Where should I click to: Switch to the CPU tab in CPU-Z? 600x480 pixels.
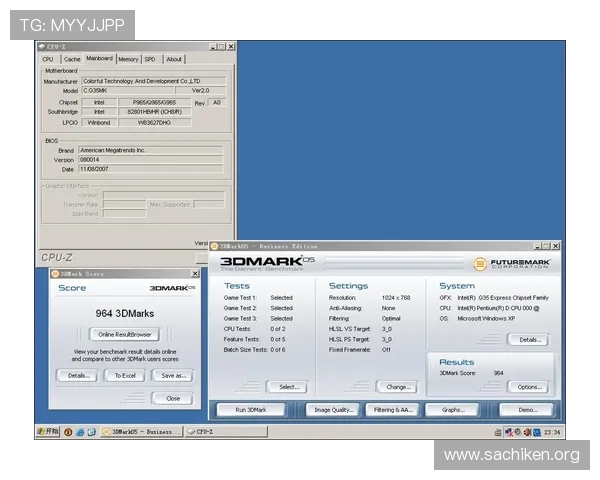pyautogui.click(x=48, y=59)
